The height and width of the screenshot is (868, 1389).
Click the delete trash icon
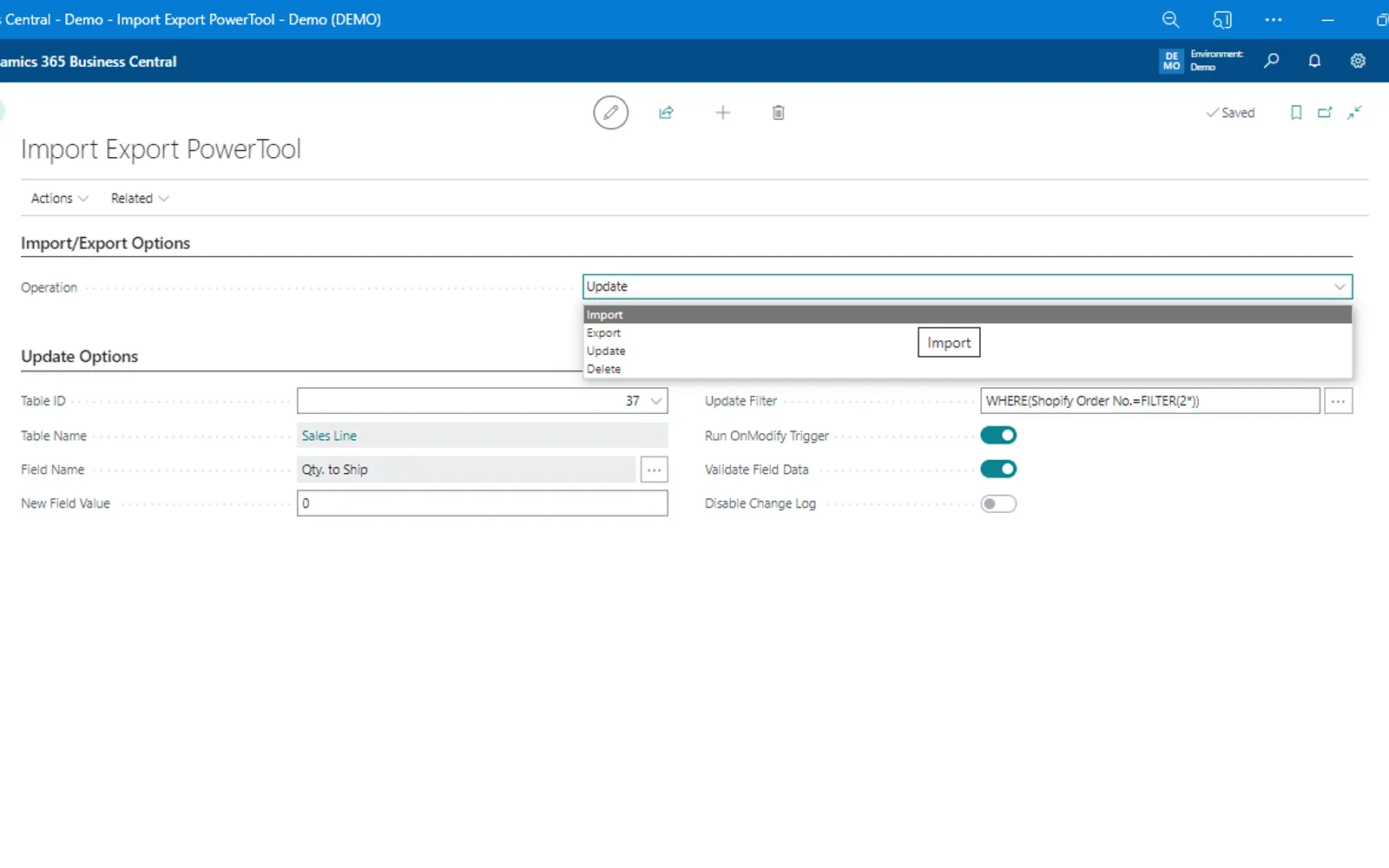(779, 113)
